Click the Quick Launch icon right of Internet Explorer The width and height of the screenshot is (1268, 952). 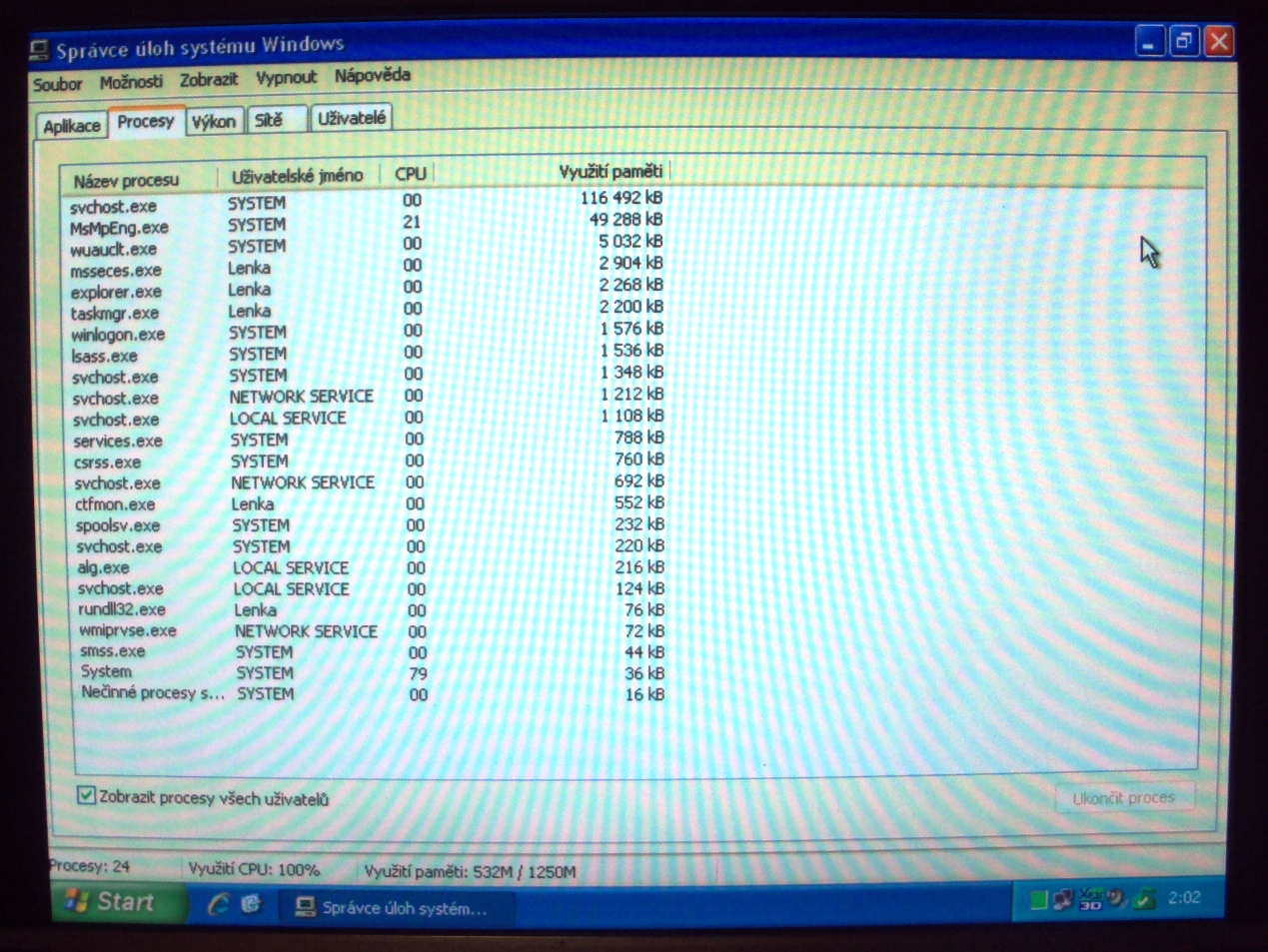251,904
